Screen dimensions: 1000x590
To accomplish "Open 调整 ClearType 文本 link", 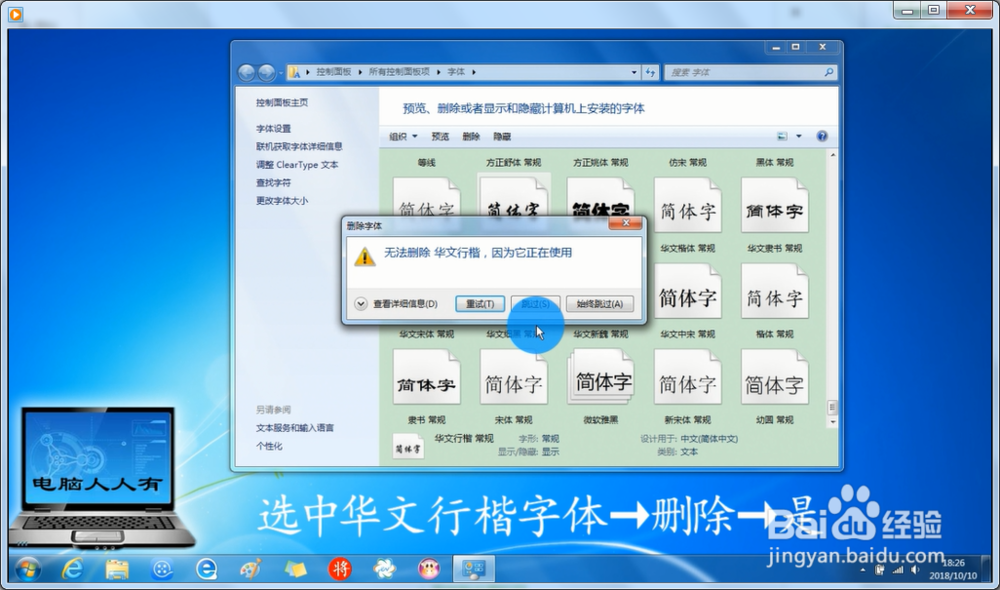I will click(x=297, y=165).
